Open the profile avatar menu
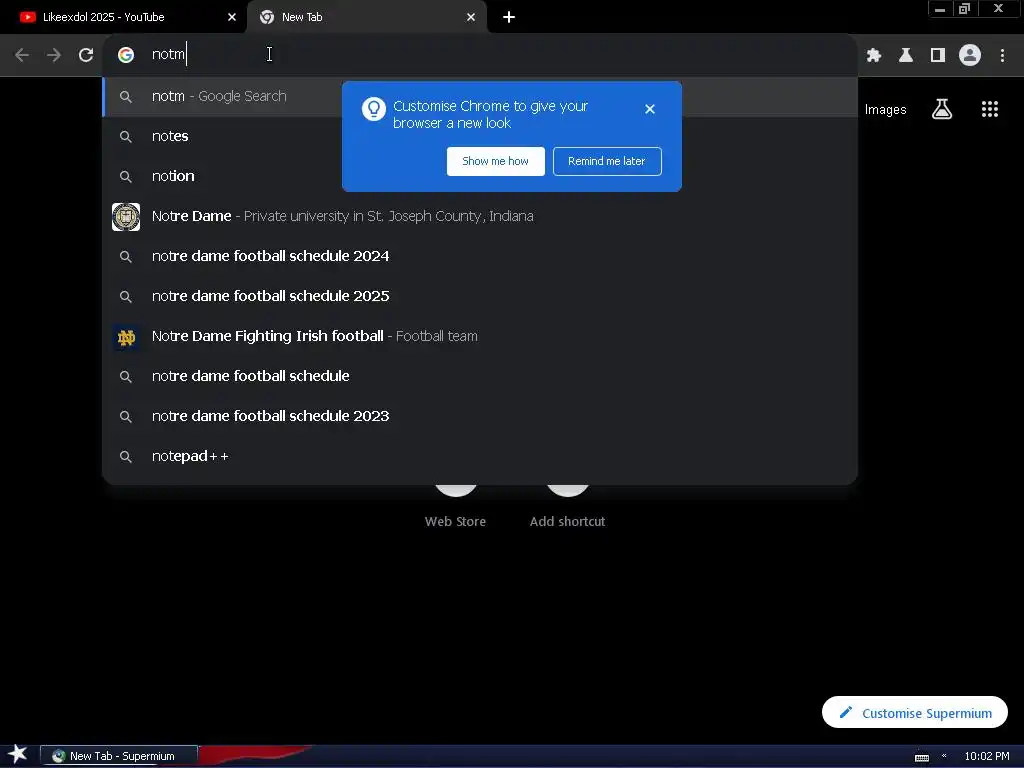This screenshot has height=768, width=1024. tap(970, 55)
